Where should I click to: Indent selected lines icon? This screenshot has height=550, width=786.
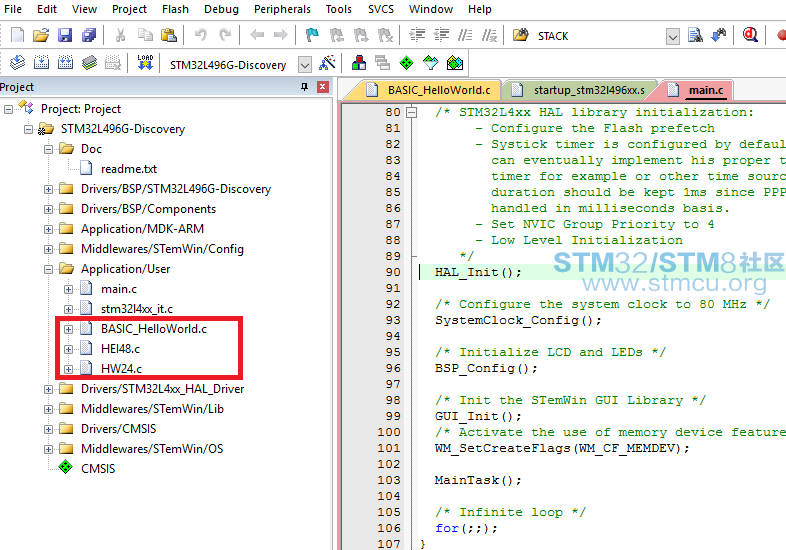click(417, 35)
